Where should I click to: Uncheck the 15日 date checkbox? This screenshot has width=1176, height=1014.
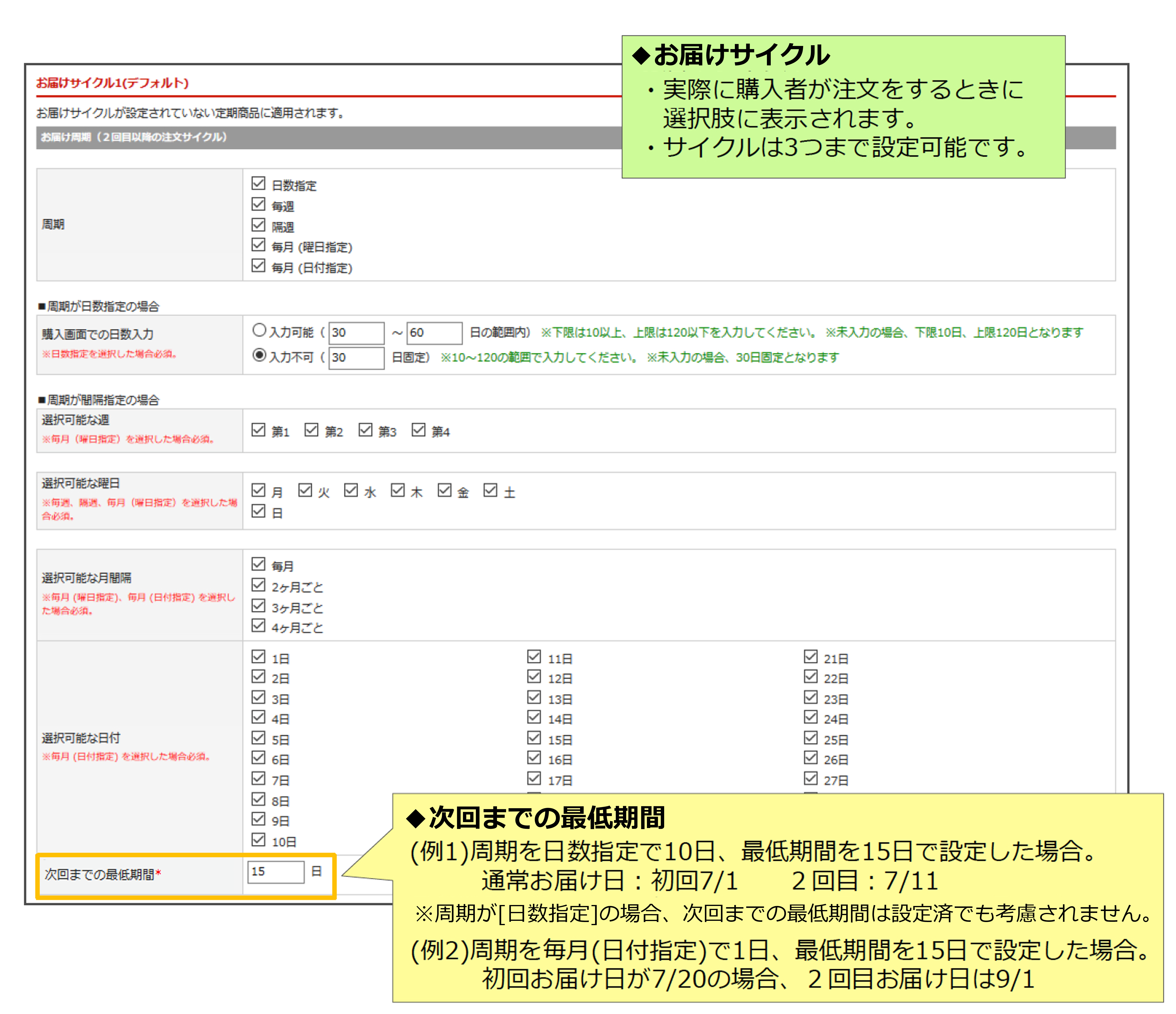coord(534,738)
